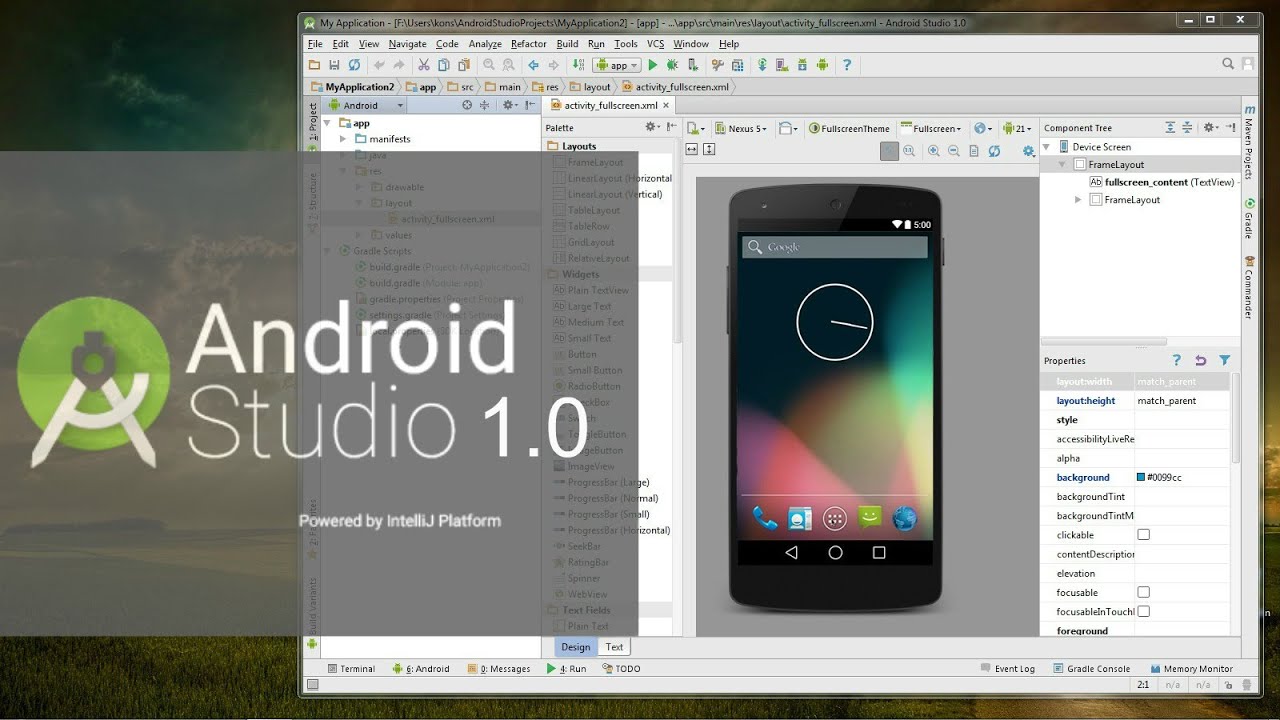Collapse the Device Screen tree node

[x=1048, y=147]
